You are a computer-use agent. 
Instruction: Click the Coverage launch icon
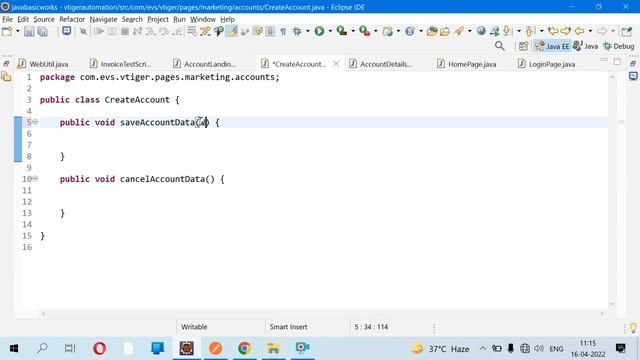coord(342,31)
